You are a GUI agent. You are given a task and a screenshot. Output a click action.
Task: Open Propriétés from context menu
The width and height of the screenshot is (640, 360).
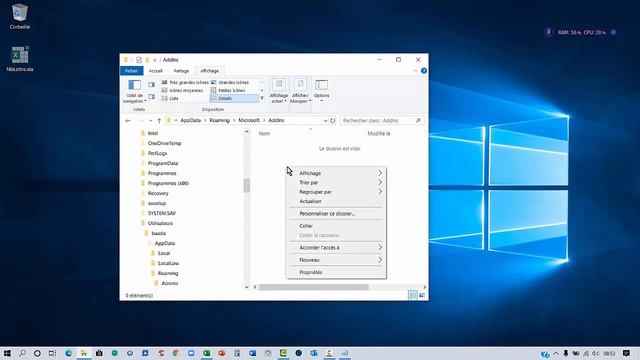pos(336,272)
